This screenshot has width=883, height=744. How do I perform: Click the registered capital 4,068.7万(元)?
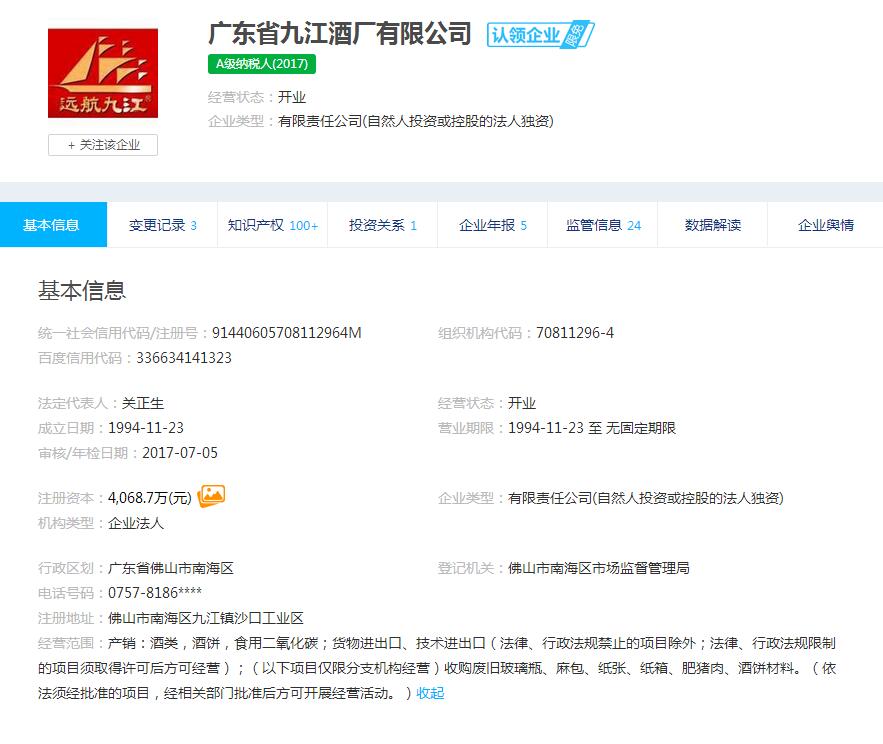(x=150, y=498)
